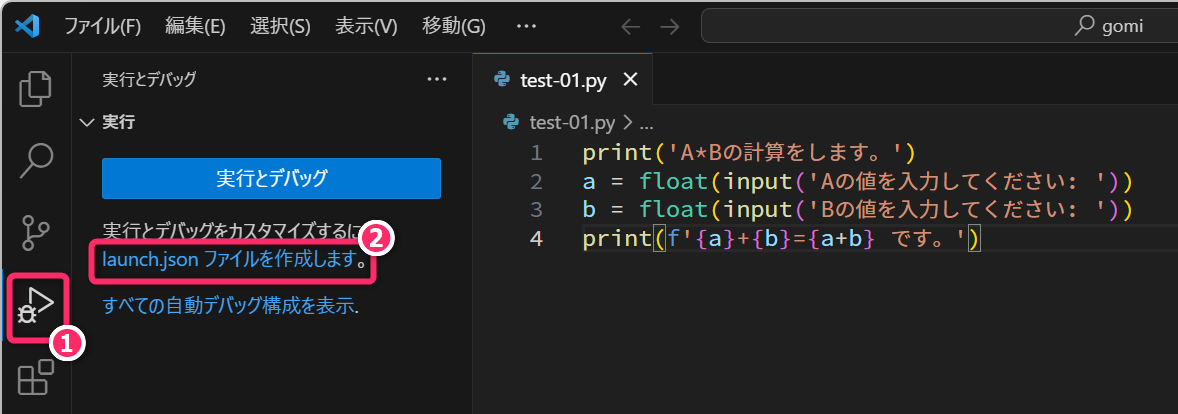Open the Extensions view icon
The height and width of the screenshot is (414, 1178).
(x=36, y=380)
